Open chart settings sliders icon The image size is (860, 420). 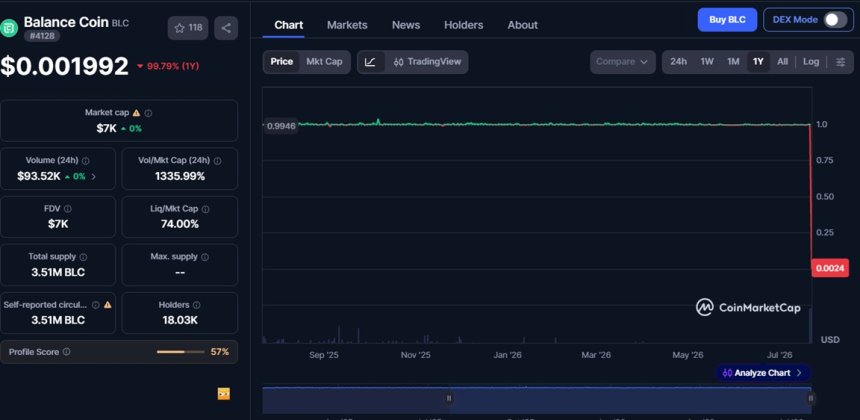(x=841, y=62)
